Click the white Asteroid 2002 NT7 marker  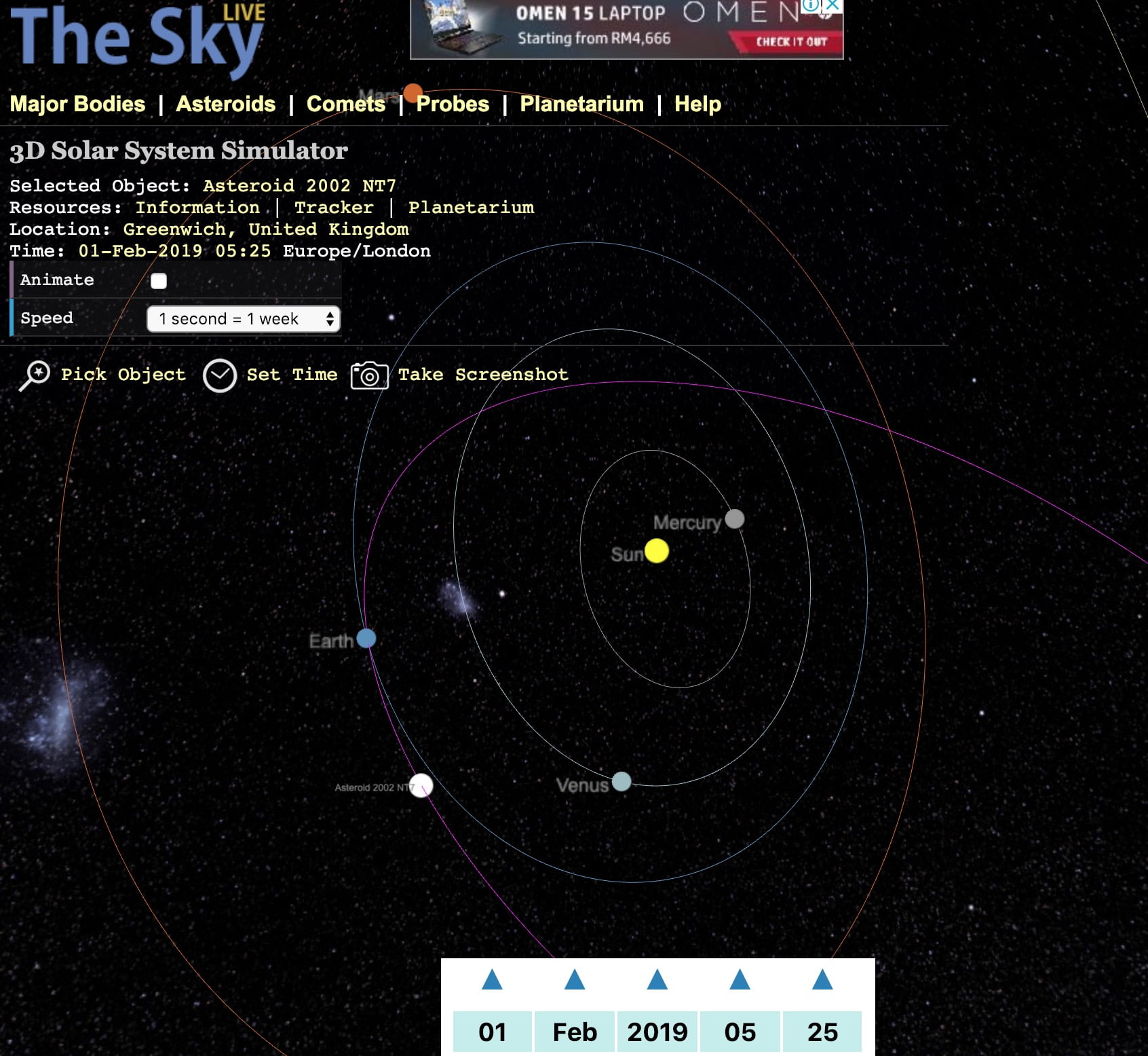[421, 785]
